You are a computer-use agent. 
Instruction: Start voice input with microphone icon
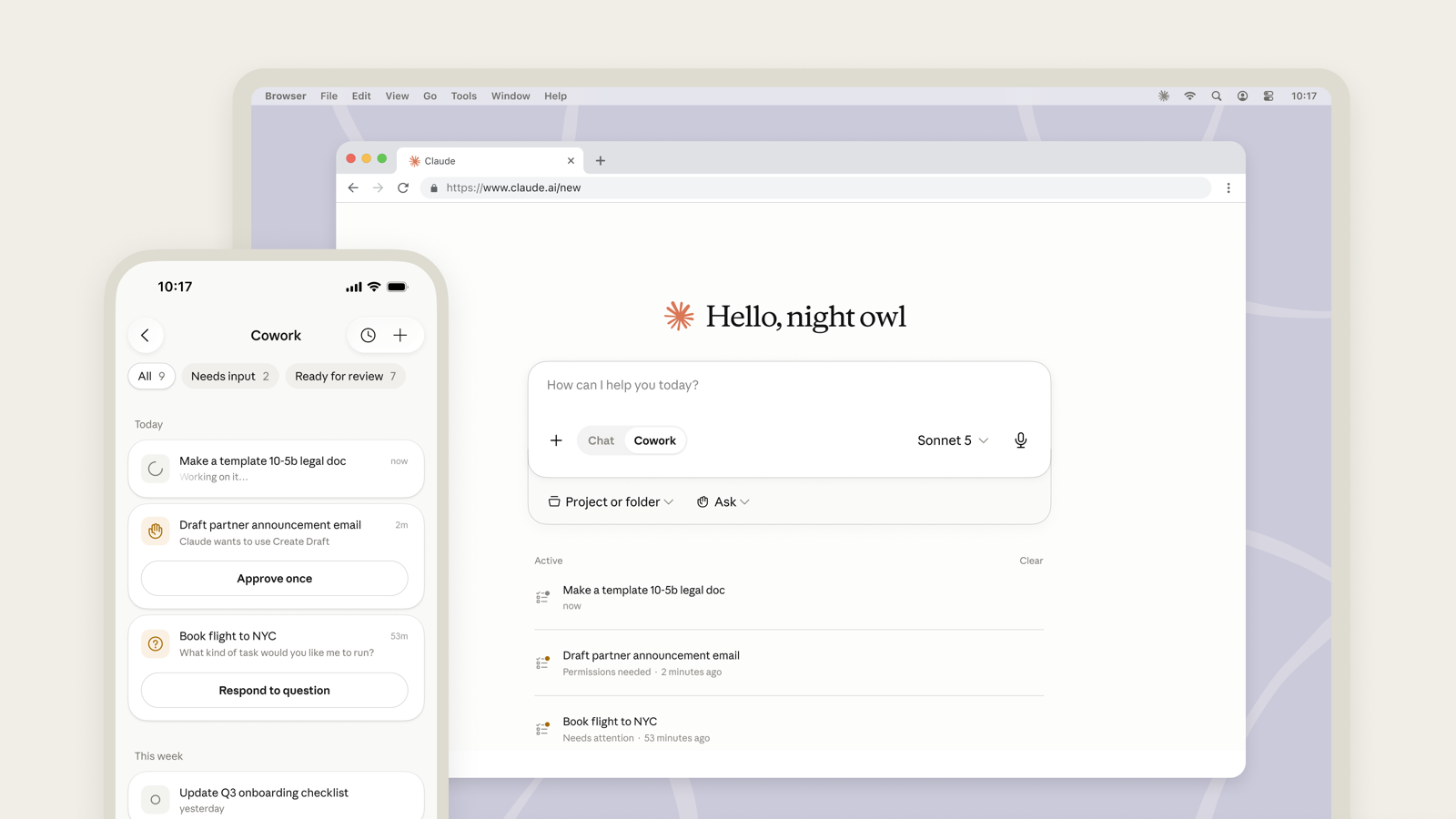click(1021, 440)
